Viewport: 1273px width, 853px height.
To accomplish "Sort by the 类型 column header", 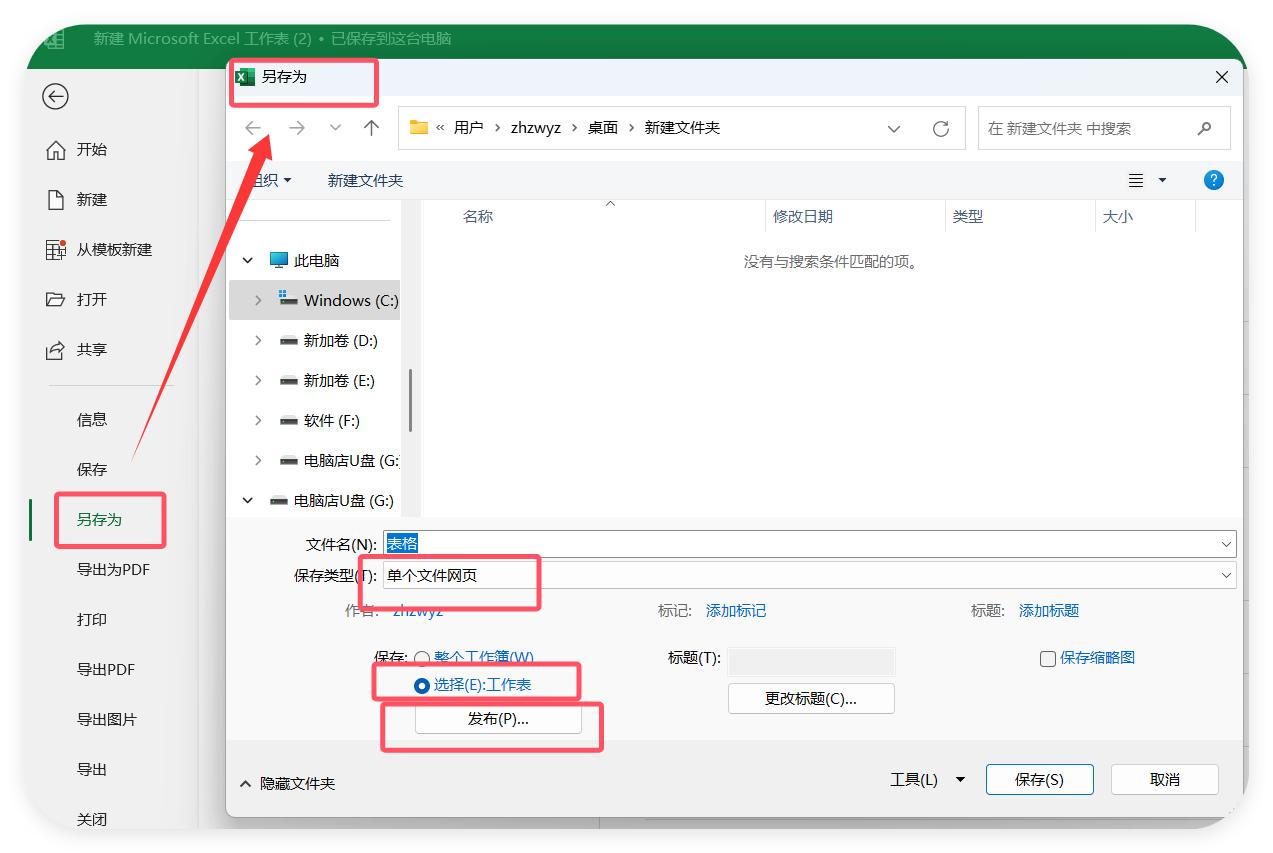I will click(x=967, y=216).
